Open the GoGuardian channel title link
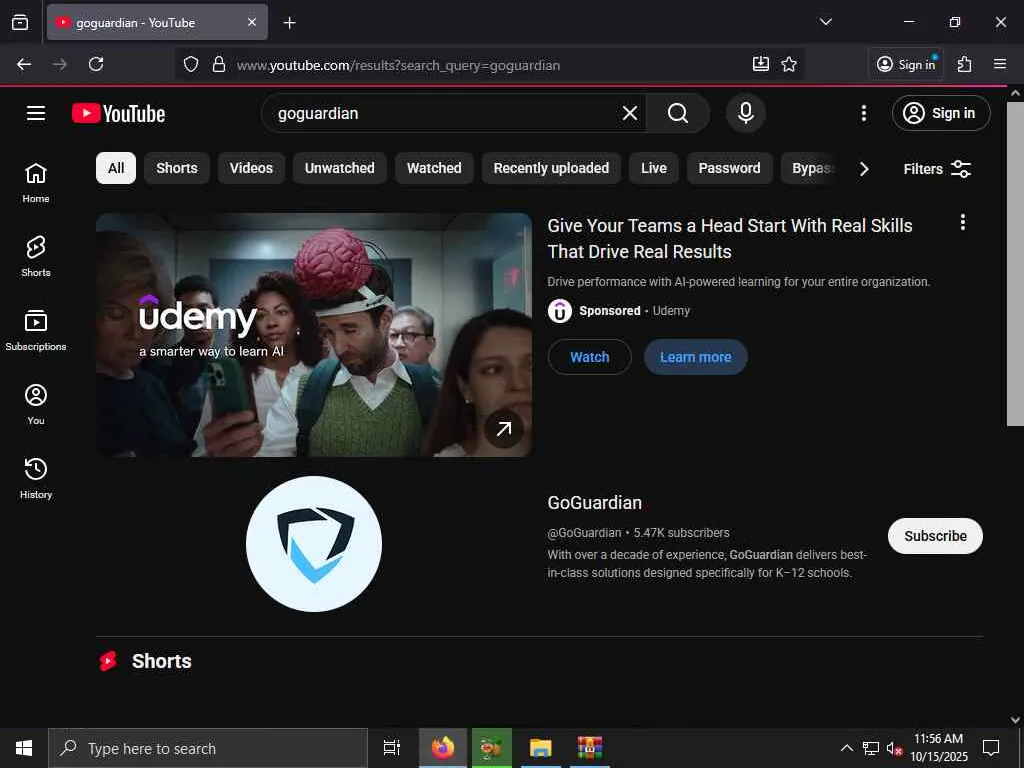The image size is (1024, 768). pyautogui.click(x=594, y=503)
